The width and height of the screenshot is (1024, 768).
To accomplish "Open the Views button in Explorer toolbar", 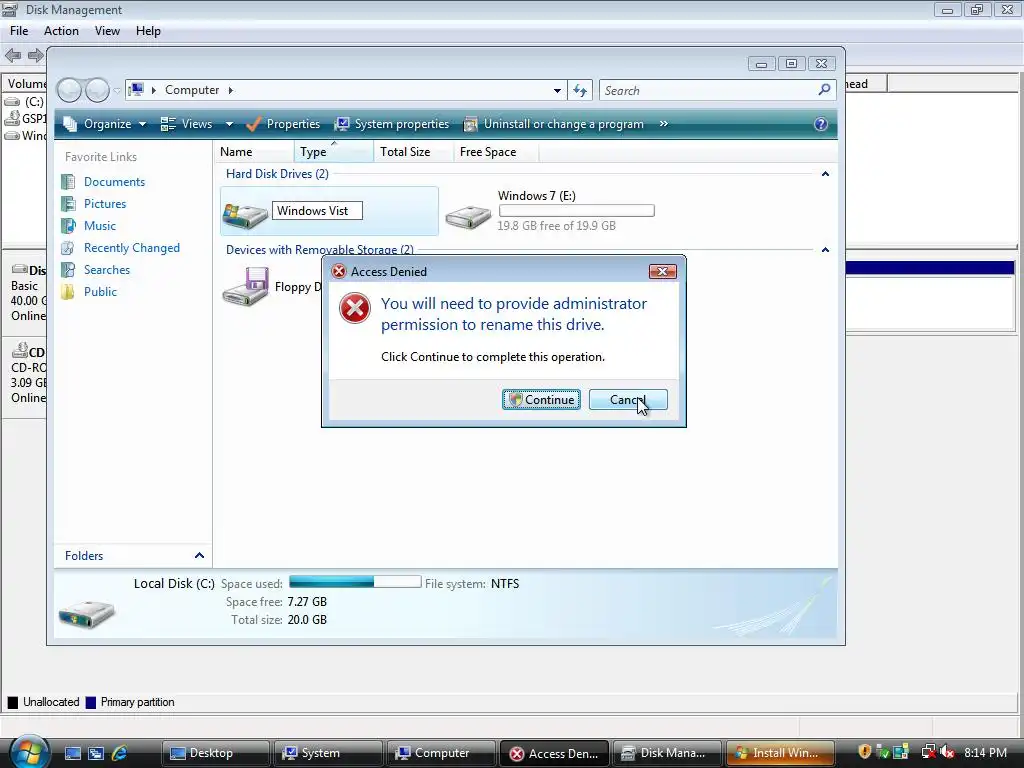I will (187, 124).
